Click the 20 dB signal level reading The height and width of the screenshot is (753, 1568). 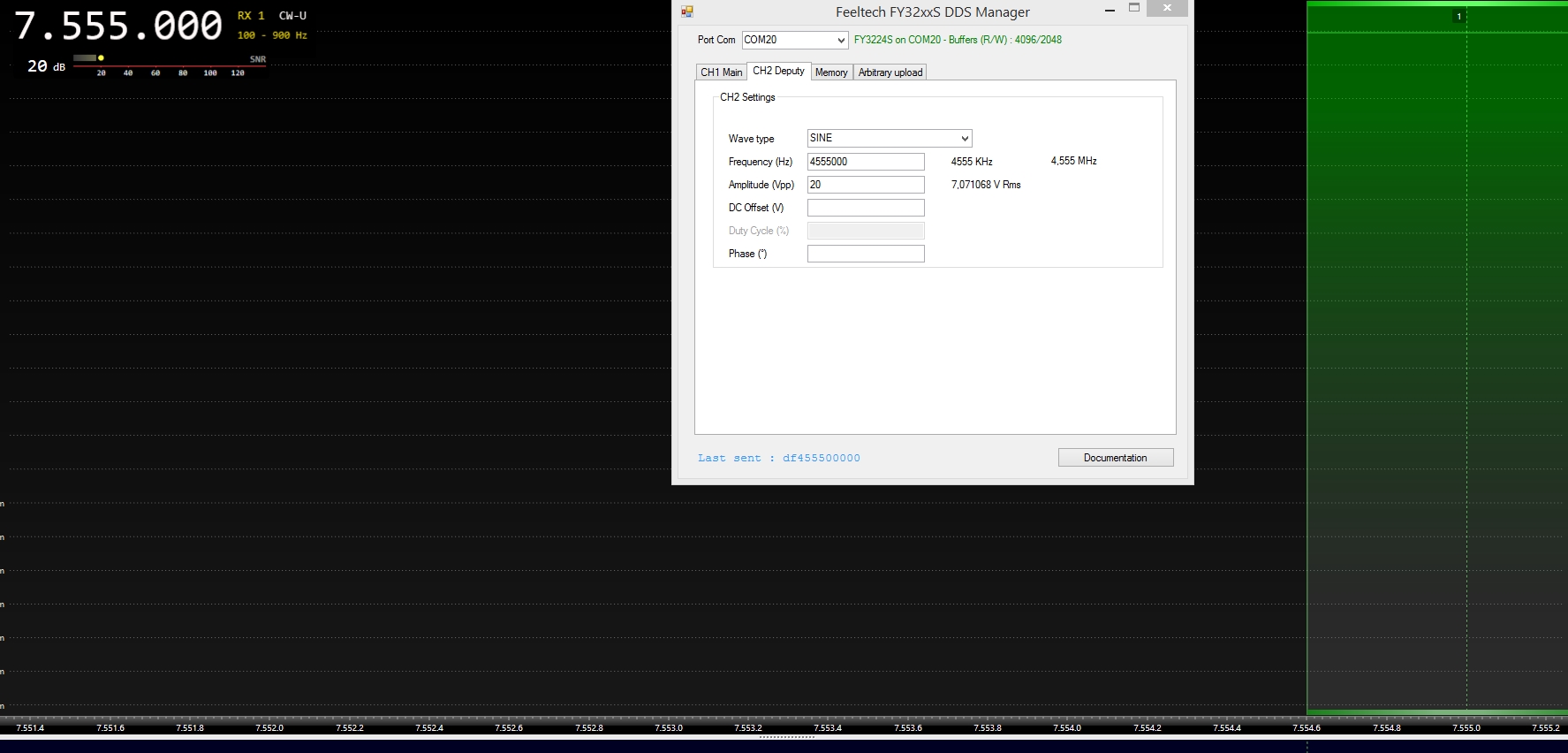coord(46,66)
